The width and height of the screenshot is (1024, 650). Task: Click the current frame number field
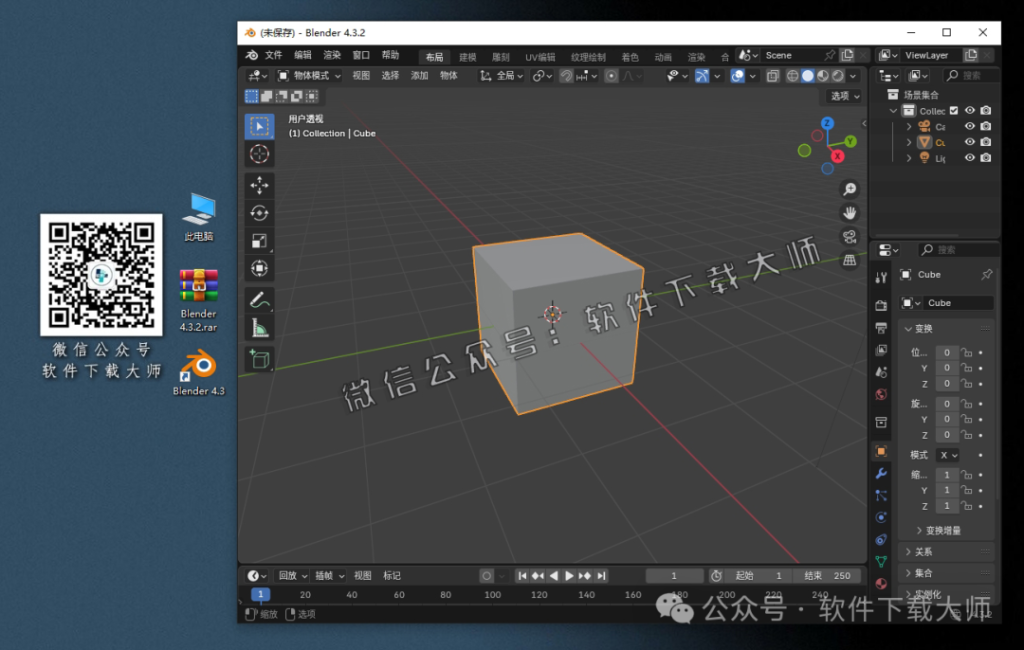(674, 575)
